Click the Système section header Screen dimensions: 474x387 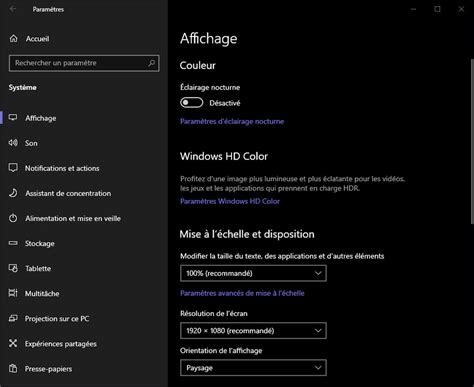[x=23, y=87]
